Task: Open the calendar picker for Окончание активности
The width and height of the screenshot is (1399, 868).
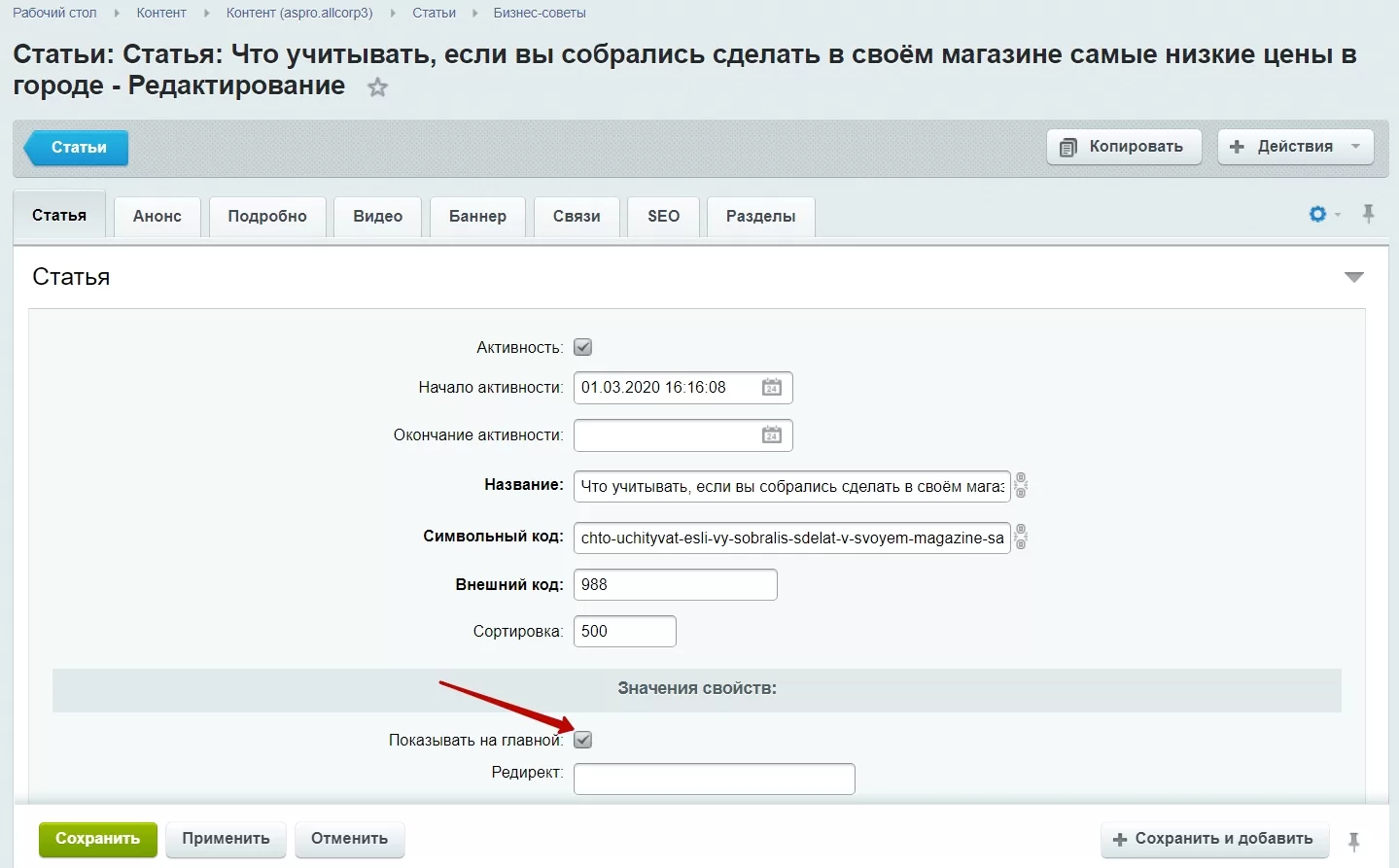Action: click(772, 434)
